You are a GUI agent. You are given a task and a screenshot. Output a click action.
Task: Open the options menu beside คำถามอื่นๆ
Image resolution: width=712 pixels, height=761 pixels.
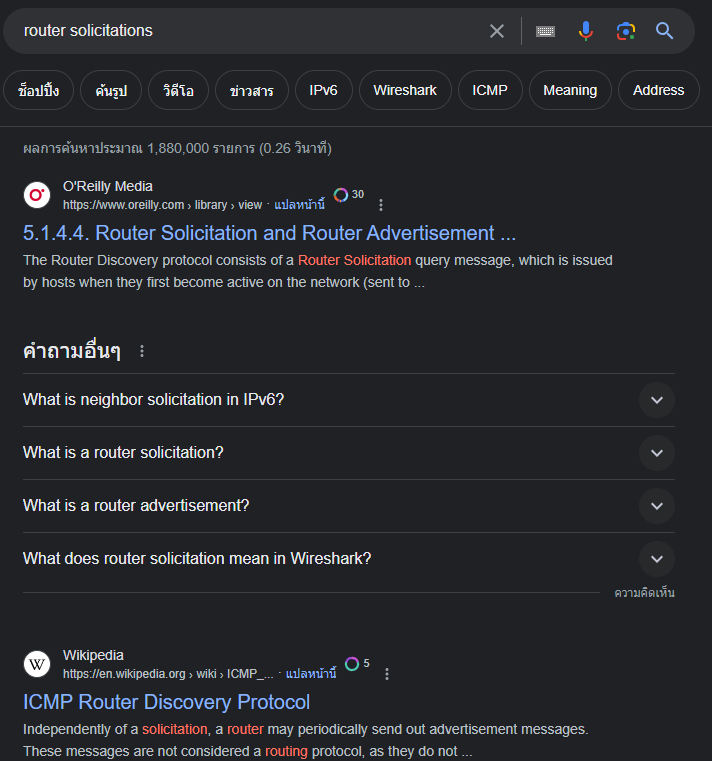[x=142, y=351]
